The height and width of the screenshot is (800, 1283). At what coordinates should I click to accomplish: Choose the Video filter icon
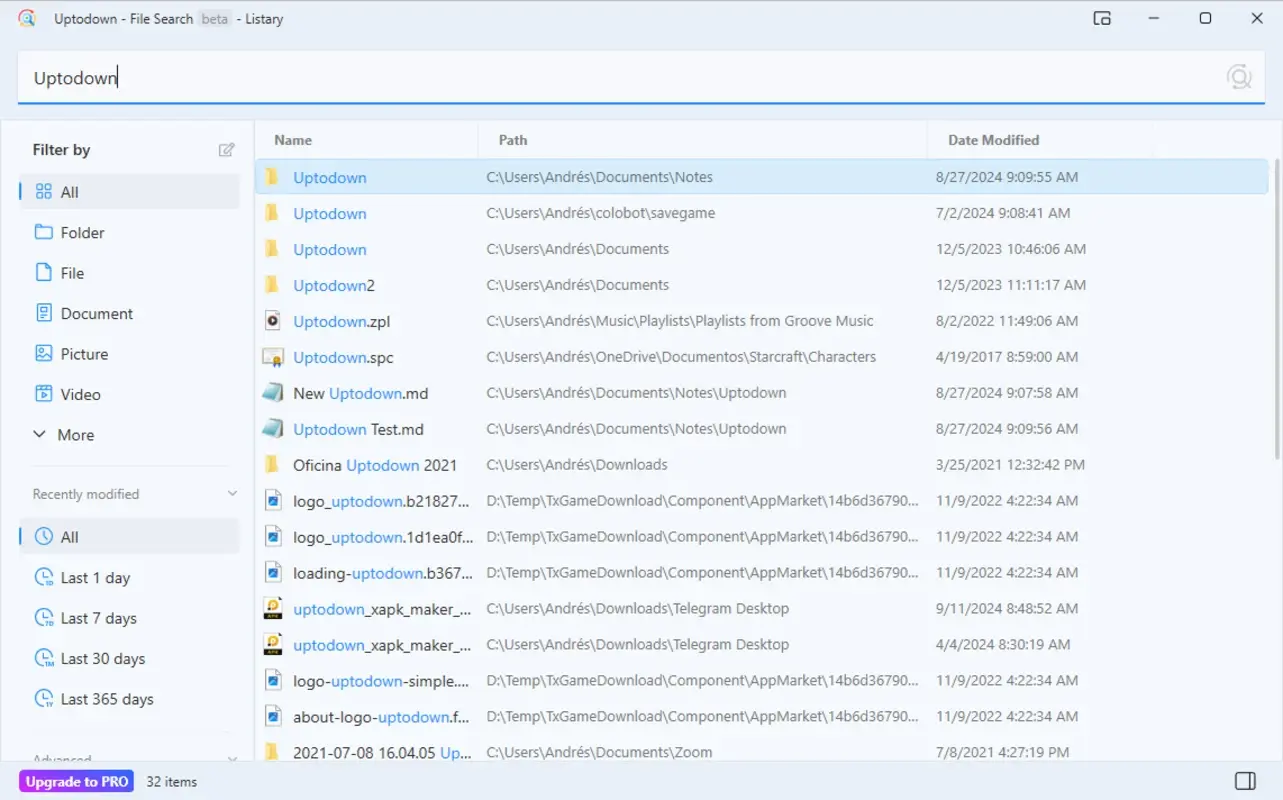pyautogui.click(x=43, y=394)
